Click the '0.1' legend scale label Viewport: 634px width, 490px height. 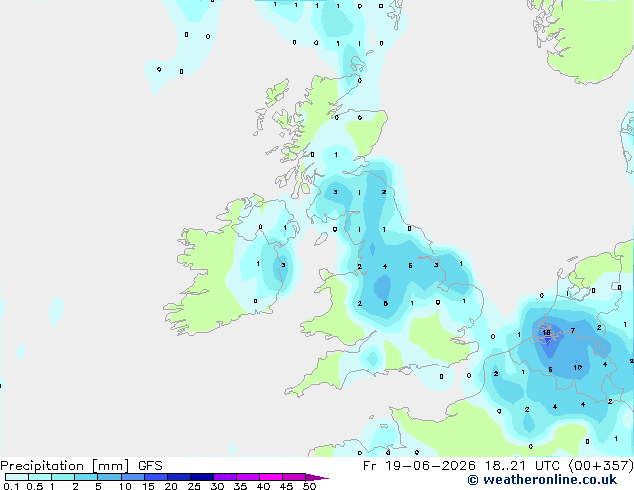pos(11,486)
